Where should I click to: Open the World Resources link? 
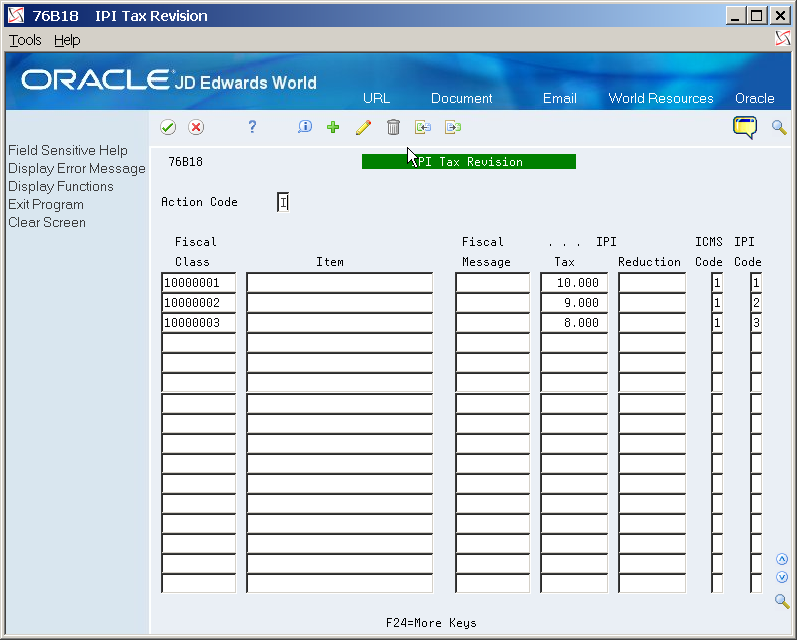[x=661, y=98]
